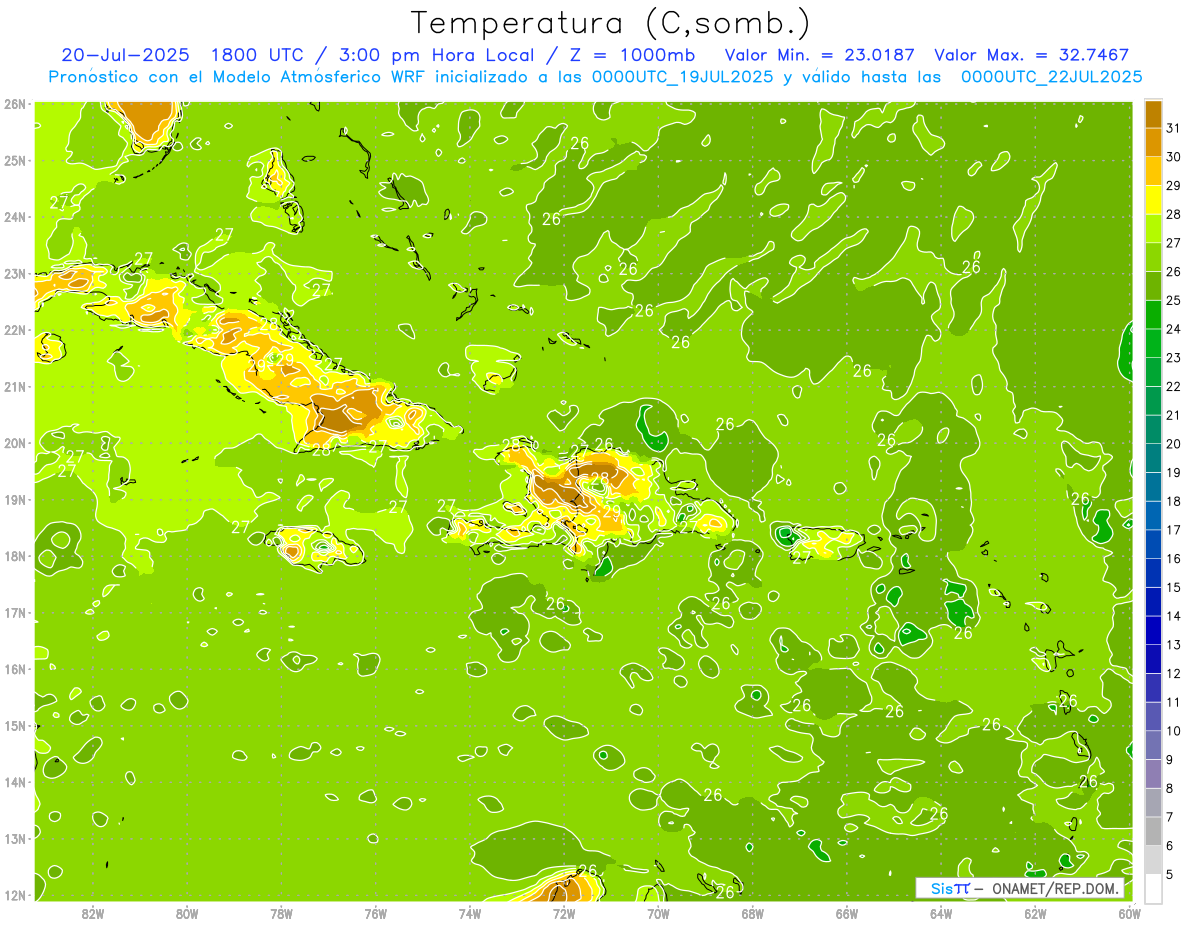1200x927 pixels.
Task: Click the 26N latitude axis label
Action: (14, 104)
